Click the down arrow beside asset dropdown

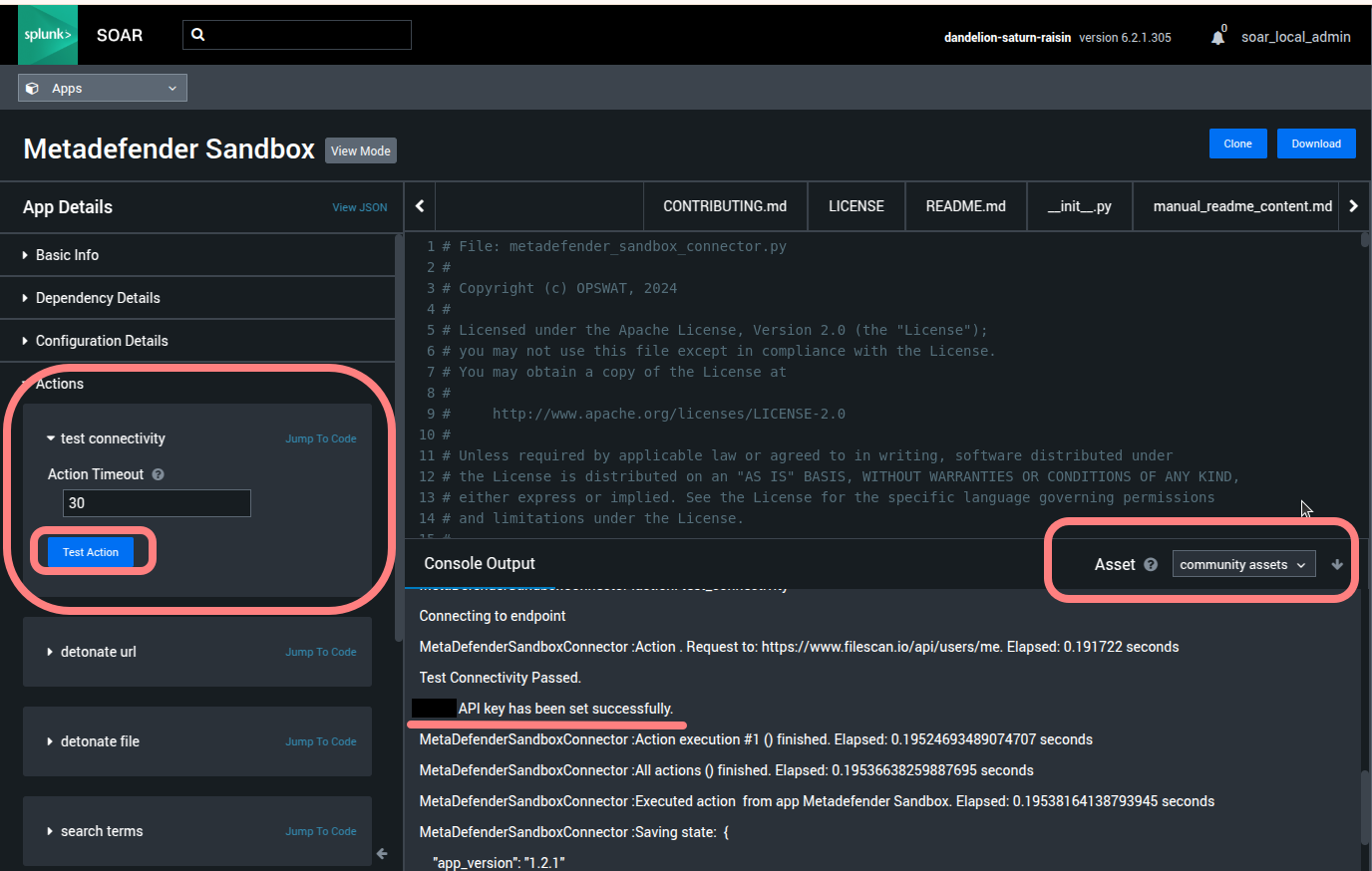(1337, 564)
